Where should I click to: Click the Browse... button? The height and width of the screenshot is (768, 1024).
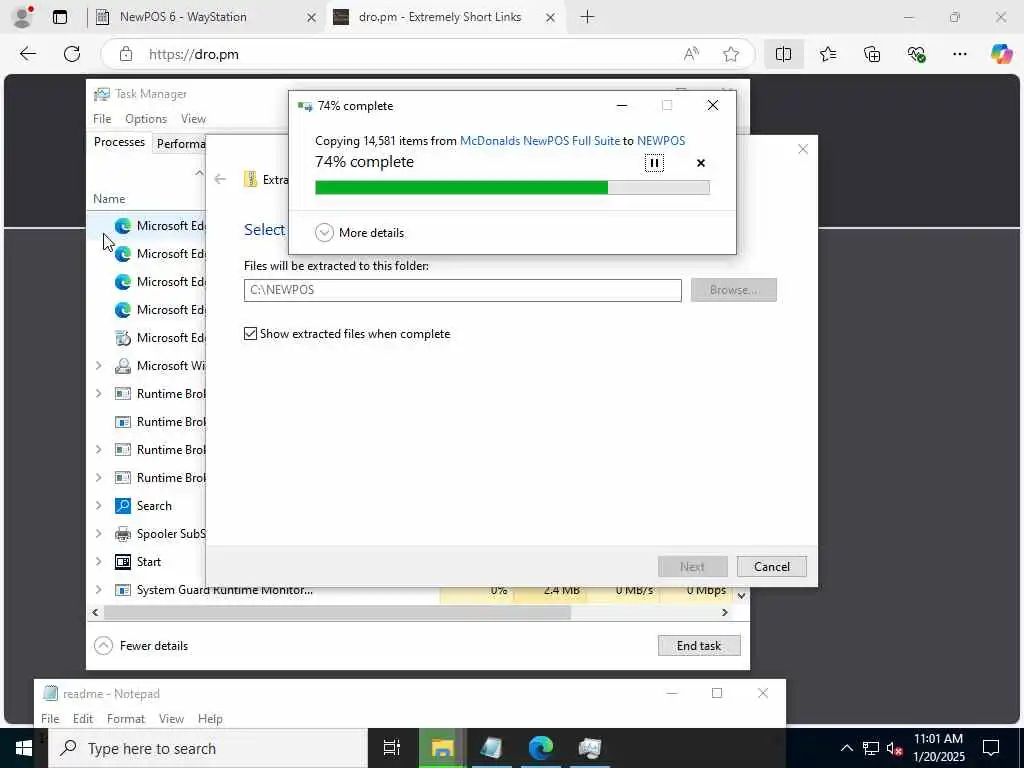coord(733,290)
